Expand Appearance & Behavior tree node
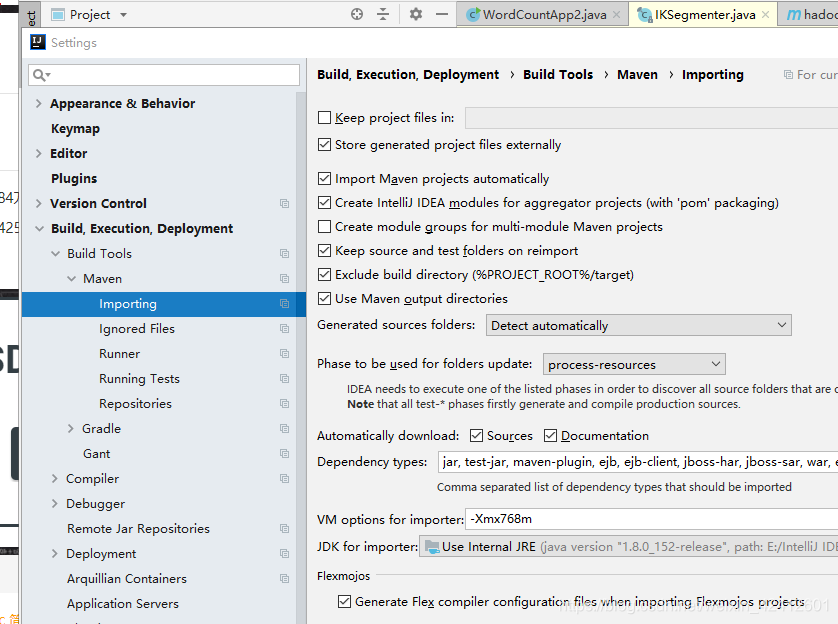838x624 pixels. point(38,104)
